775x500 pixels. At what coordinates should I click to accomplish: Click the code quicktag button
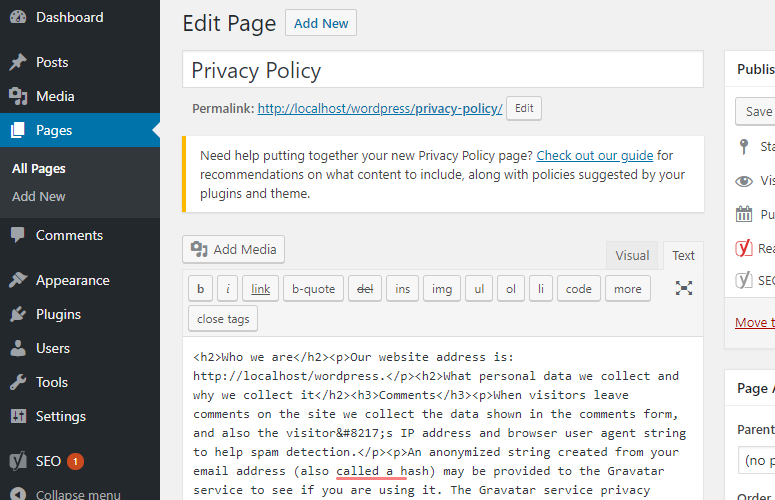point(578,289)
